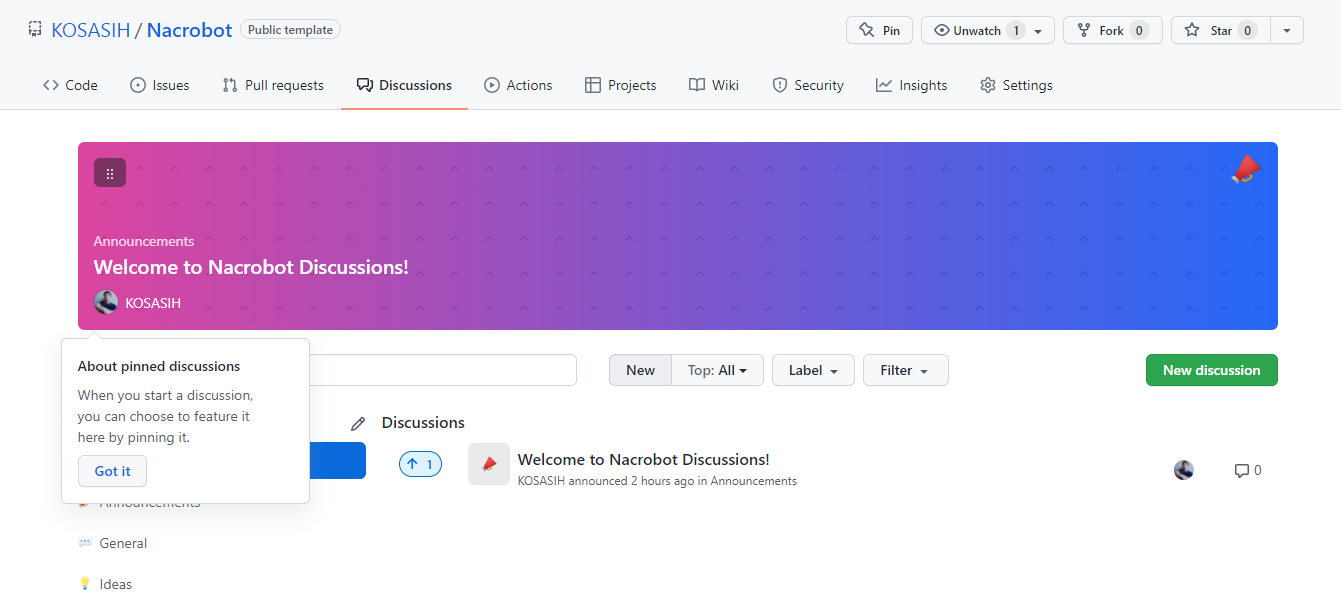Go to the Actions tab
This screenshot has height=609, width=1341.
pyautogui.click(x=518, y=85)
